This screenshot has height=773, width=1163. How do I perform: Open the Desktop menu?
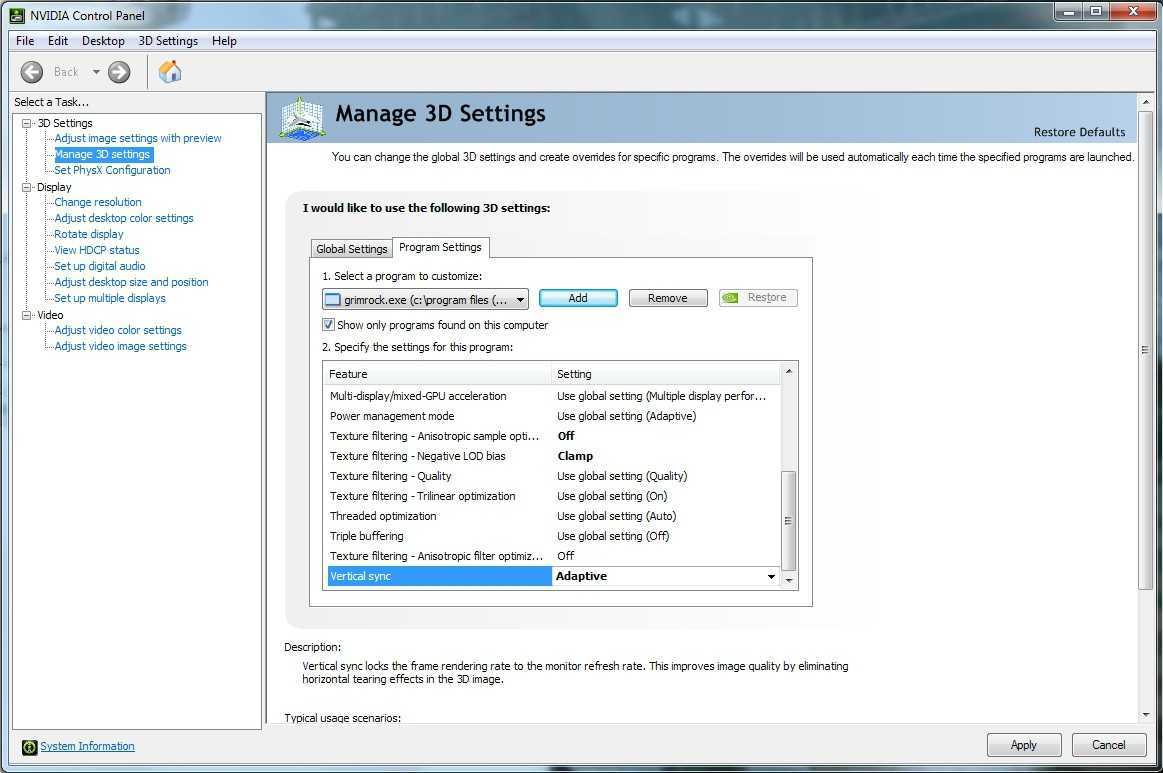[103, 41]
